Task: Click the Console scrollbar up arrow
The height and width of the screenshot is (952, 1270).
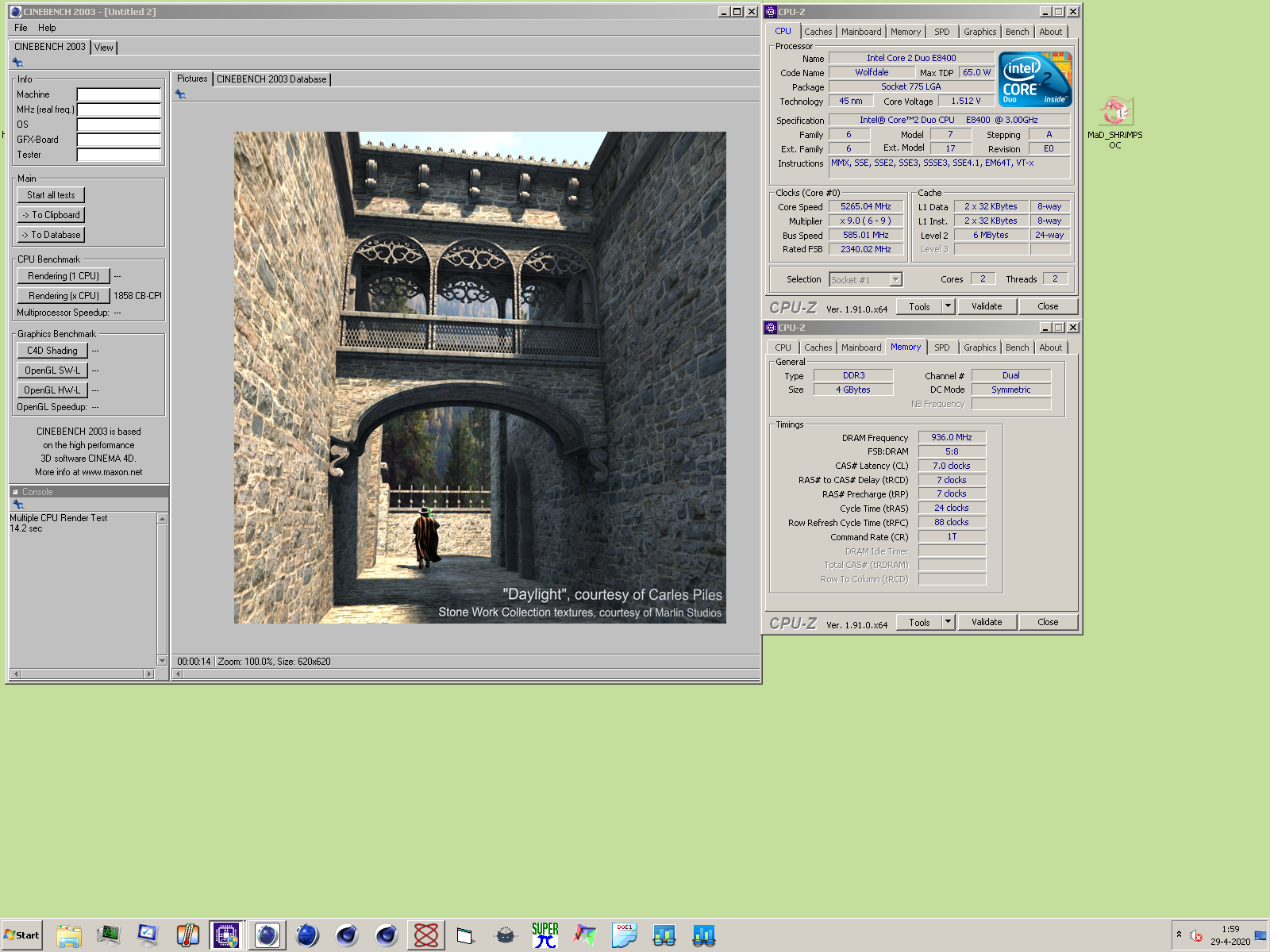Action: [x=163, y=518]
